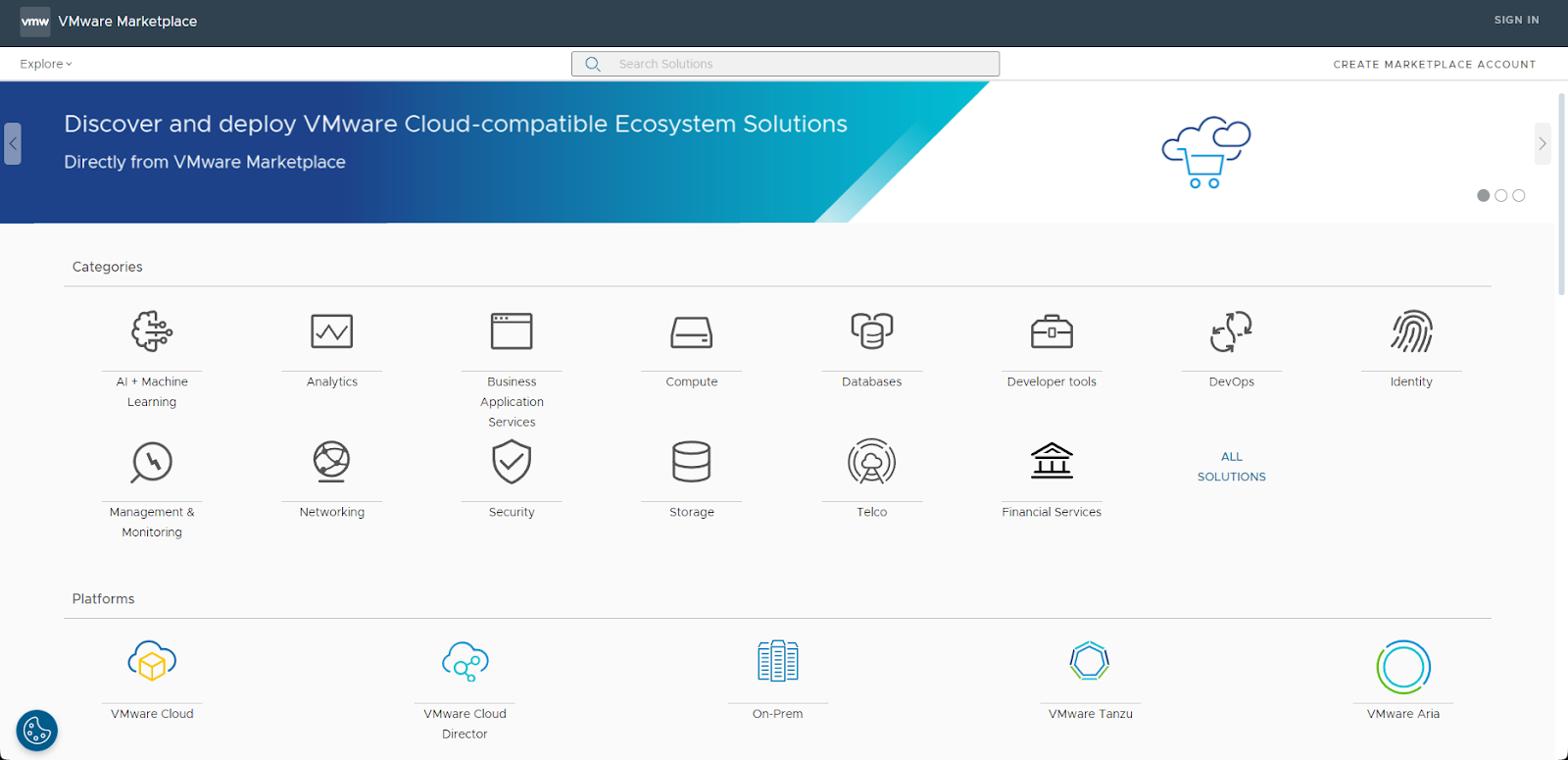Select the first carousel dot
1568x760 pixels.
(x=1484, y=195)
